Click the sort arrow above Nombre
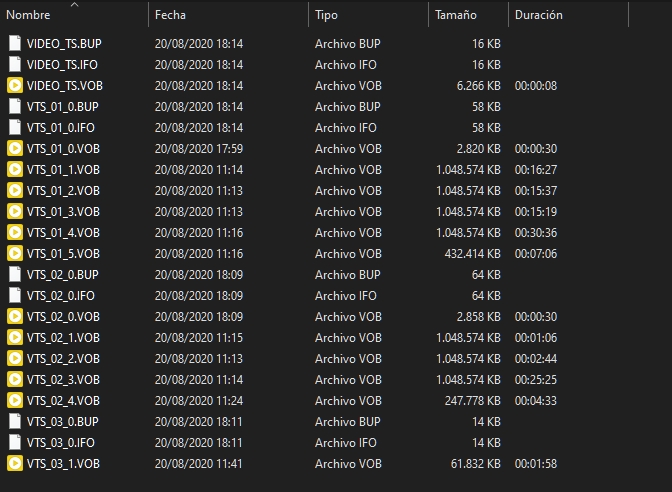This screenshot has height=492, width=672. click(74, 5)
